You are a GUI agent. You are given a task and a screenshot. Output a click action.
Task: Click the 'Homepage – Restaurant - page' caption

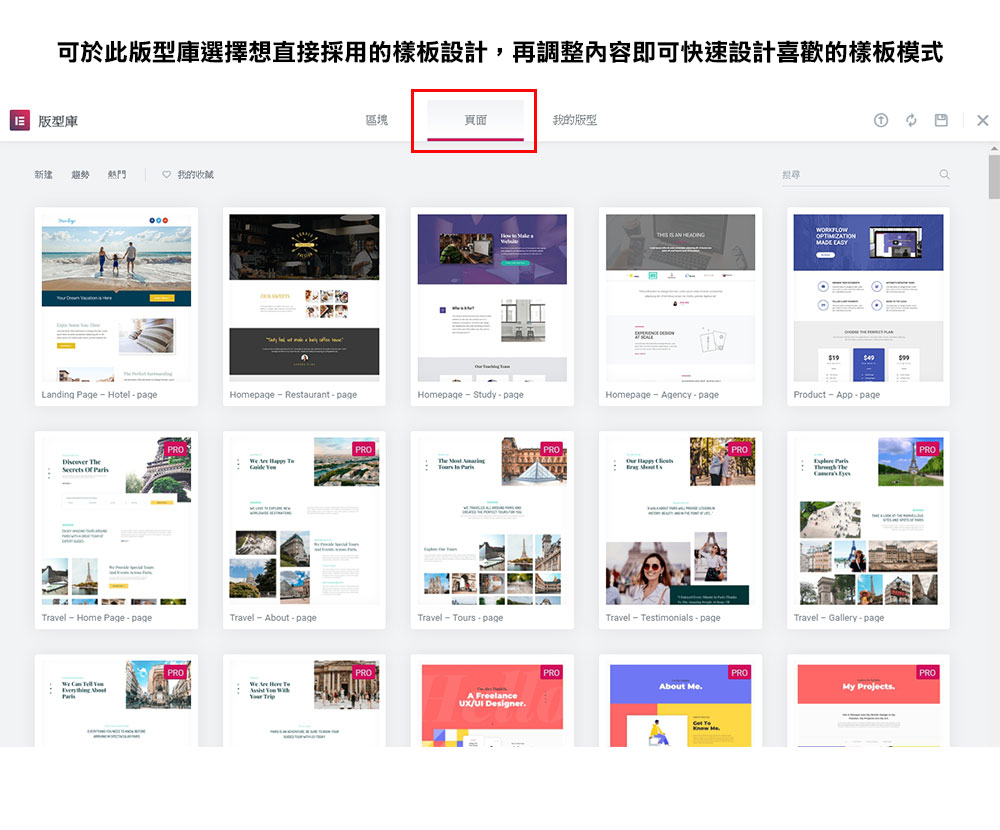click(293, 395)
